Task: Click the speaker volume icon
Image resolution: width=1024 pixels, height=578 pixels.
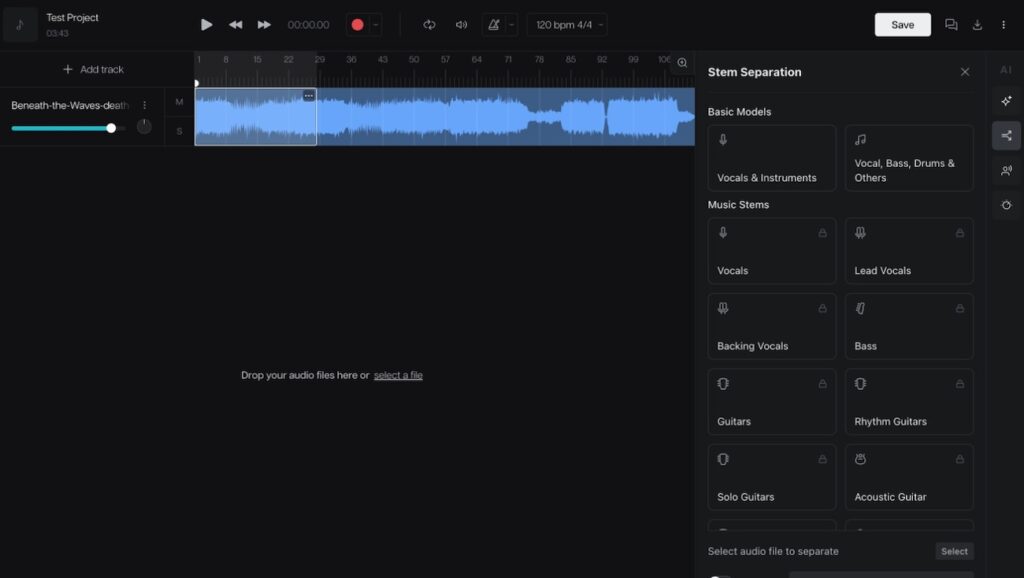Action: click(461, 24)
